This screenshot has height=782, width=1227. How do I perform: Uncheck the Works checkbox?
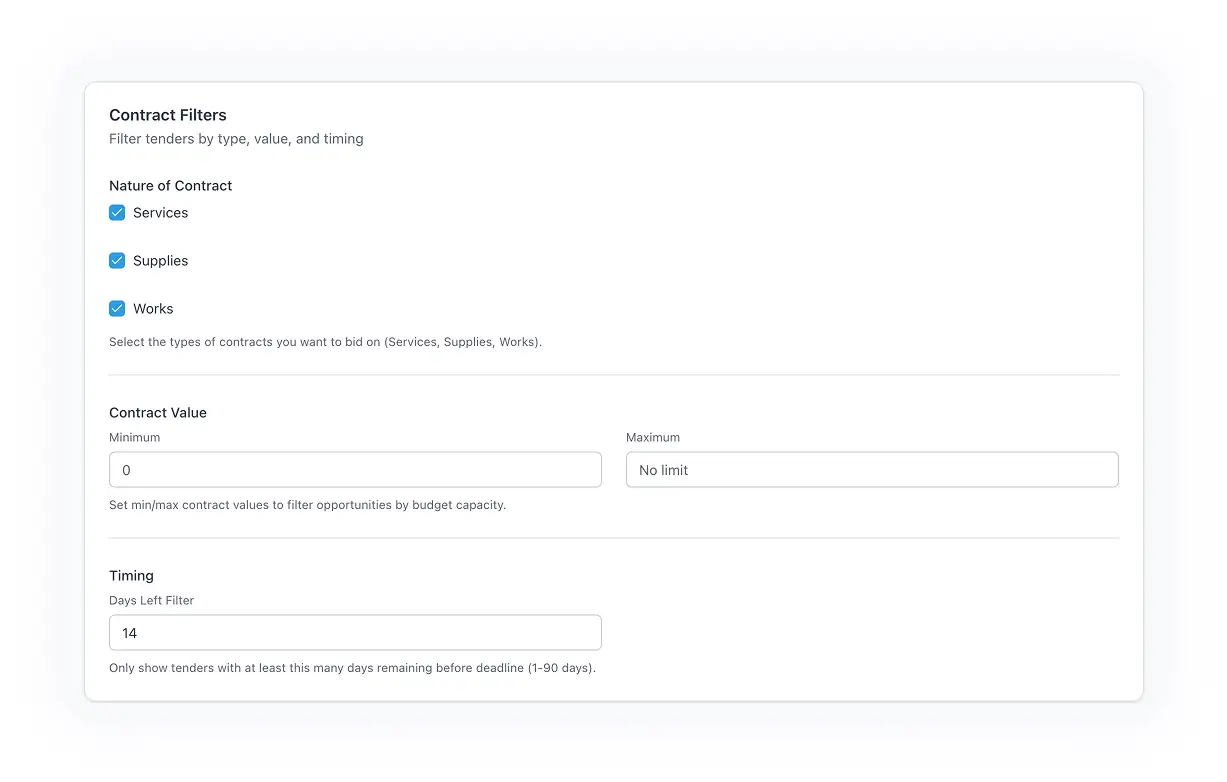(x=117, y=308)
